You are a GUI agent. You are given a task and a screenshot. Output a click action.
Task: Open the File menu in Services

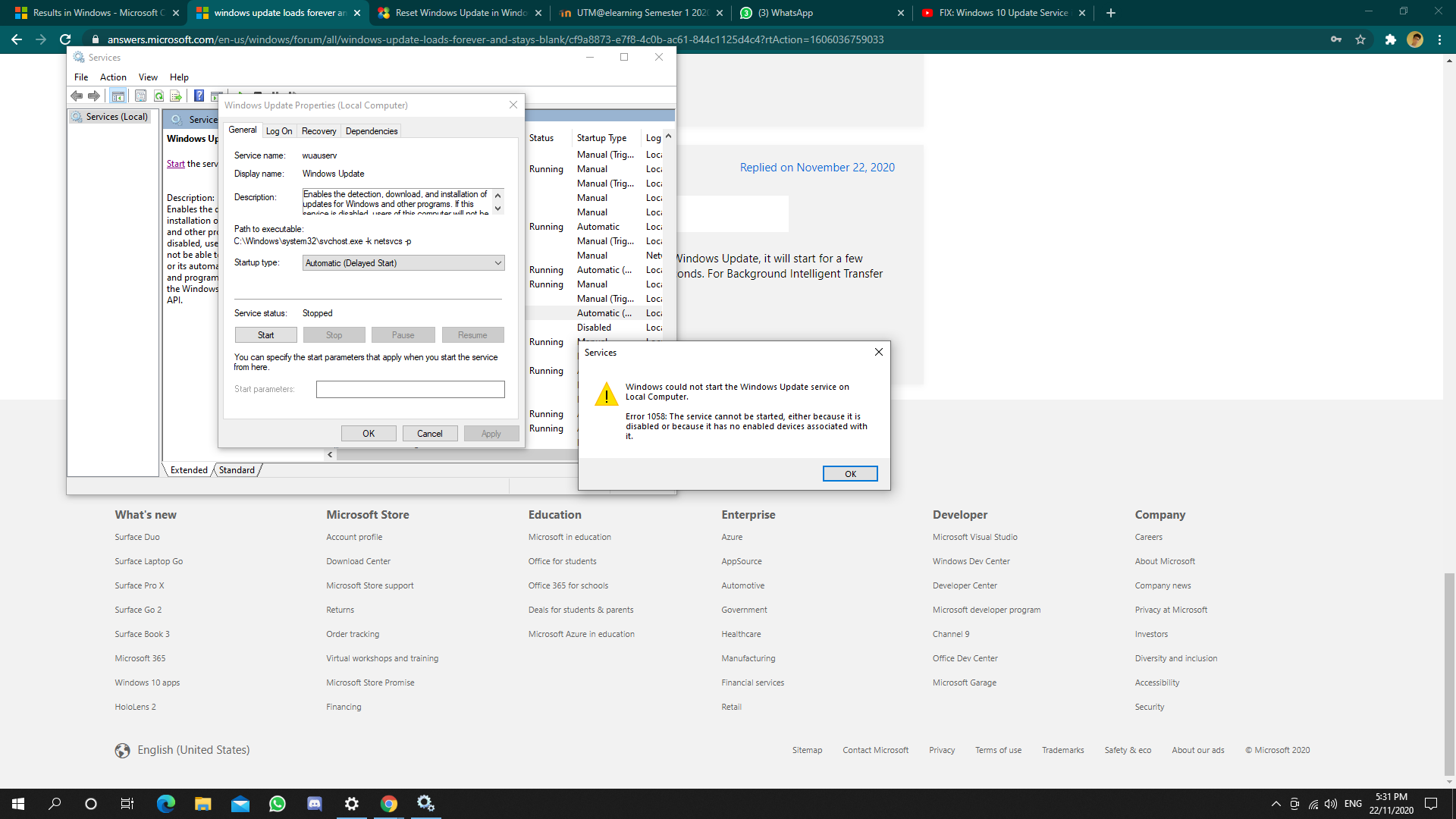click(81, 77)
